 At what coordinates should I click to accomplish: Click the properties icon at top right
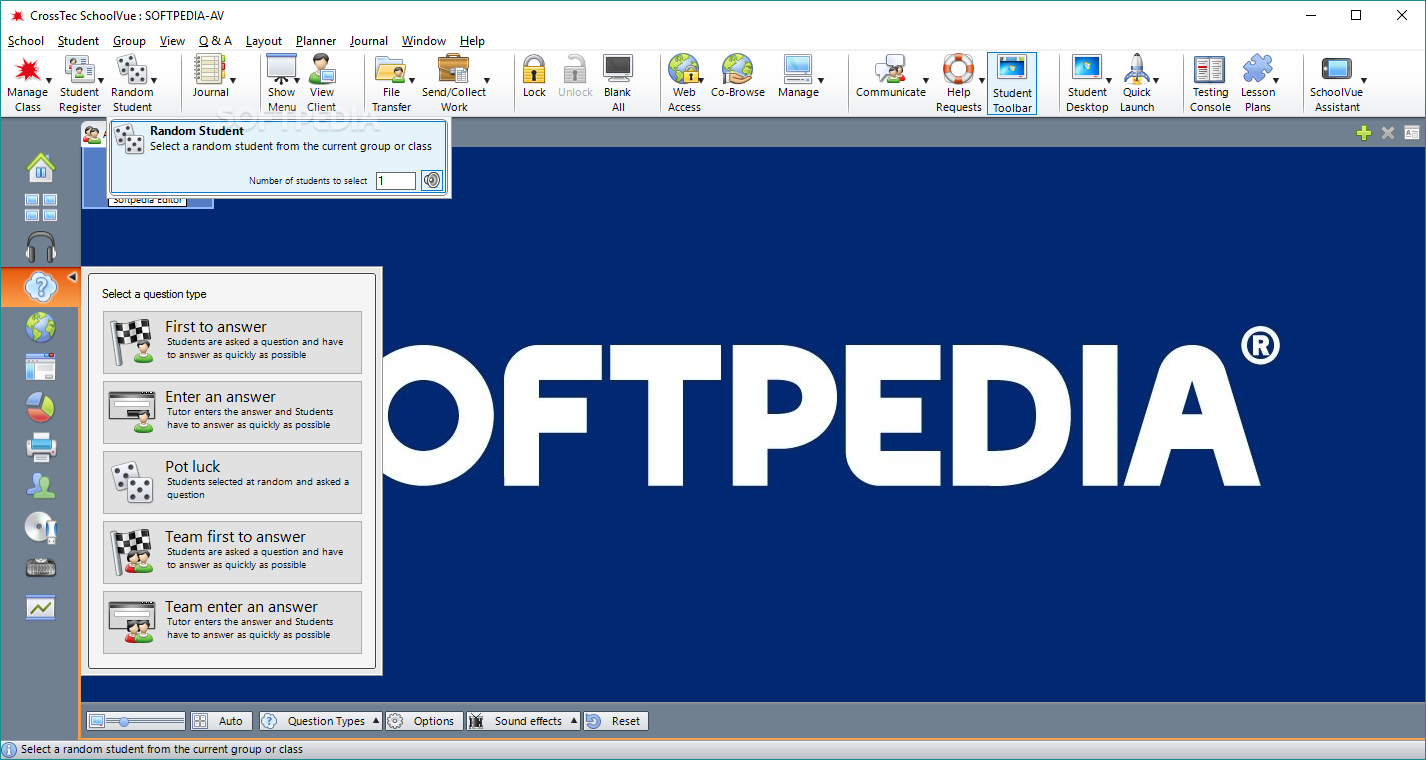click(x=1412, y=133)
